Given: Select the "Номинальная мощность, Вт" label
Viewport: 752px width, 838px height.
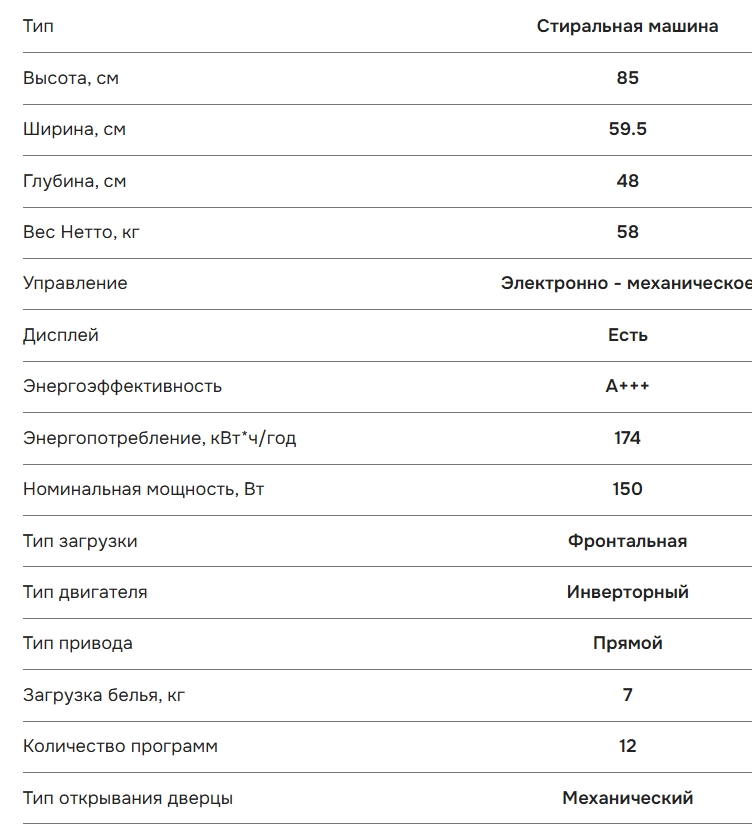Looking at the screenshot, I should point(143,490).
